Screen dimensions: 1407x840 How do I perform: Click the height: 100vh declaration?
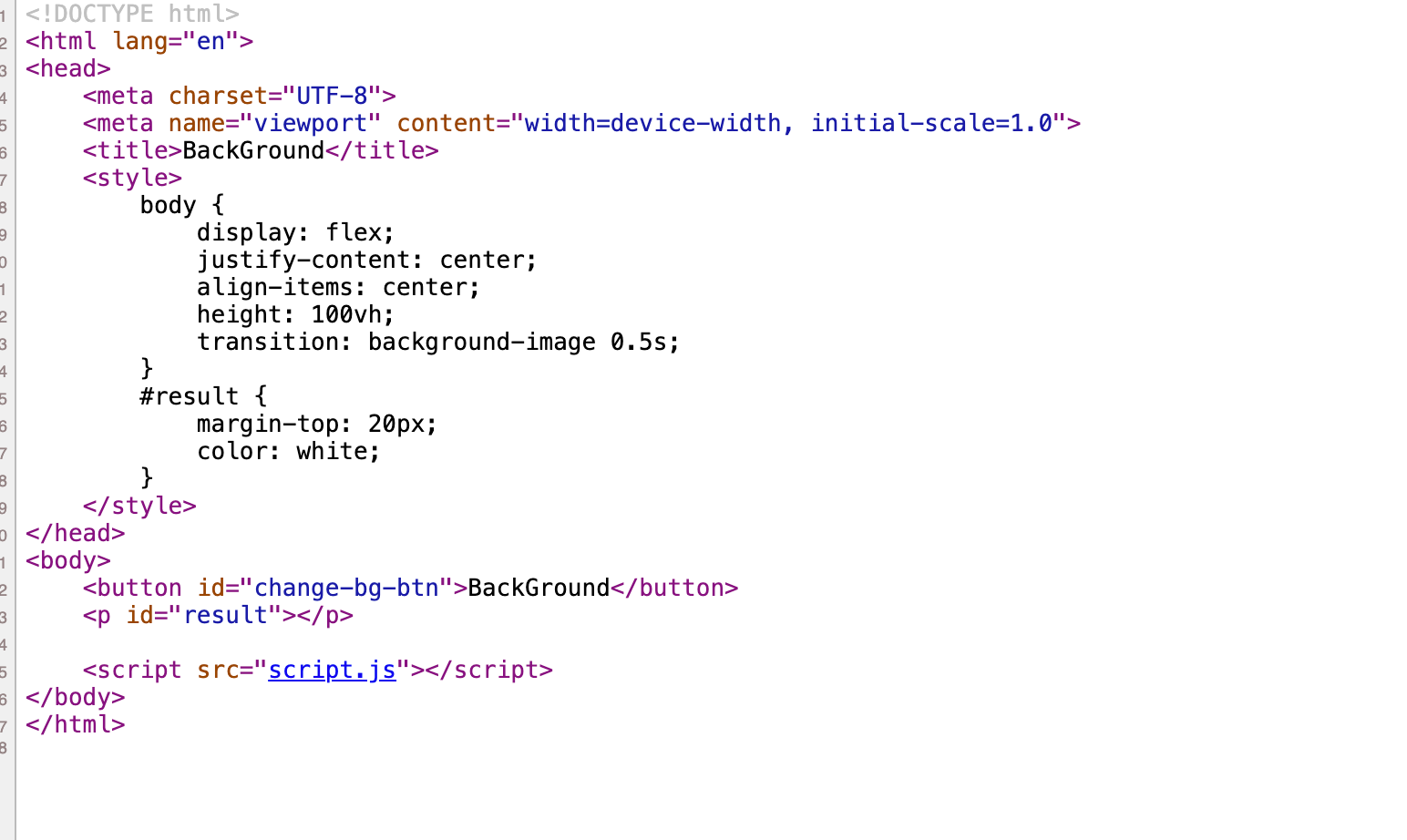point(296,314)
